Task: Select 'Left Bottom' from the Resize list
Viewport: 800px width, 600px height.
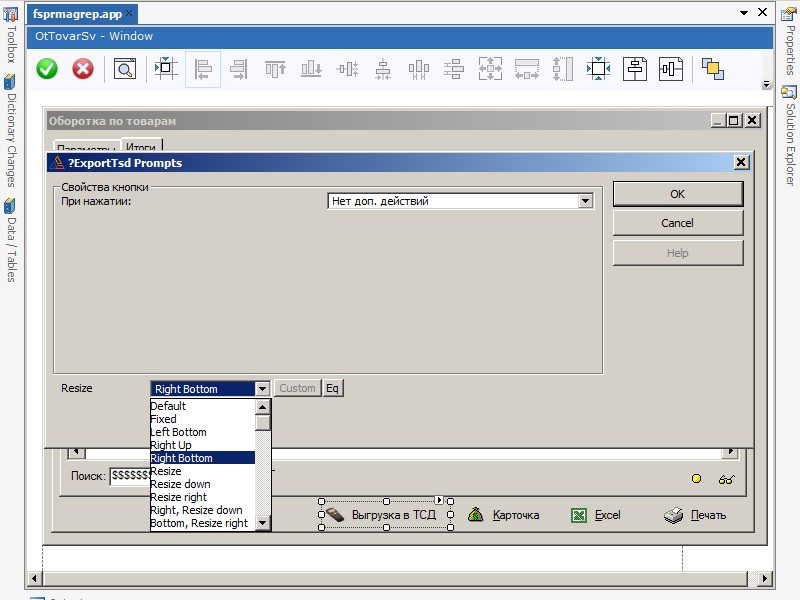Action: [178, 432]
